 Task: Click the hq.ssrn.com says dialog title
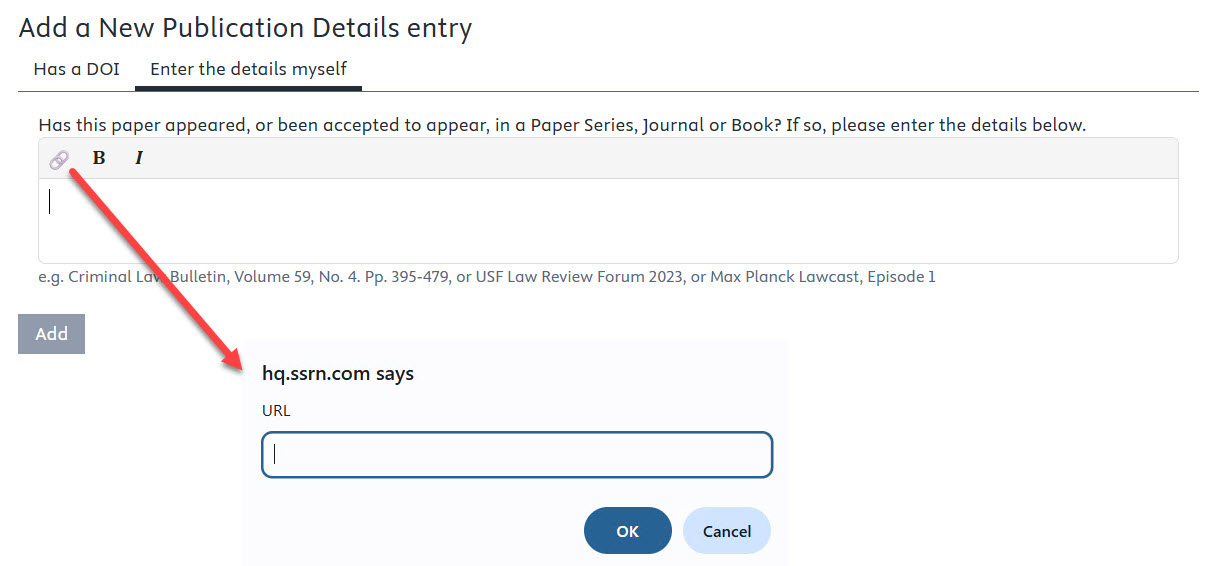coord(337,374)
